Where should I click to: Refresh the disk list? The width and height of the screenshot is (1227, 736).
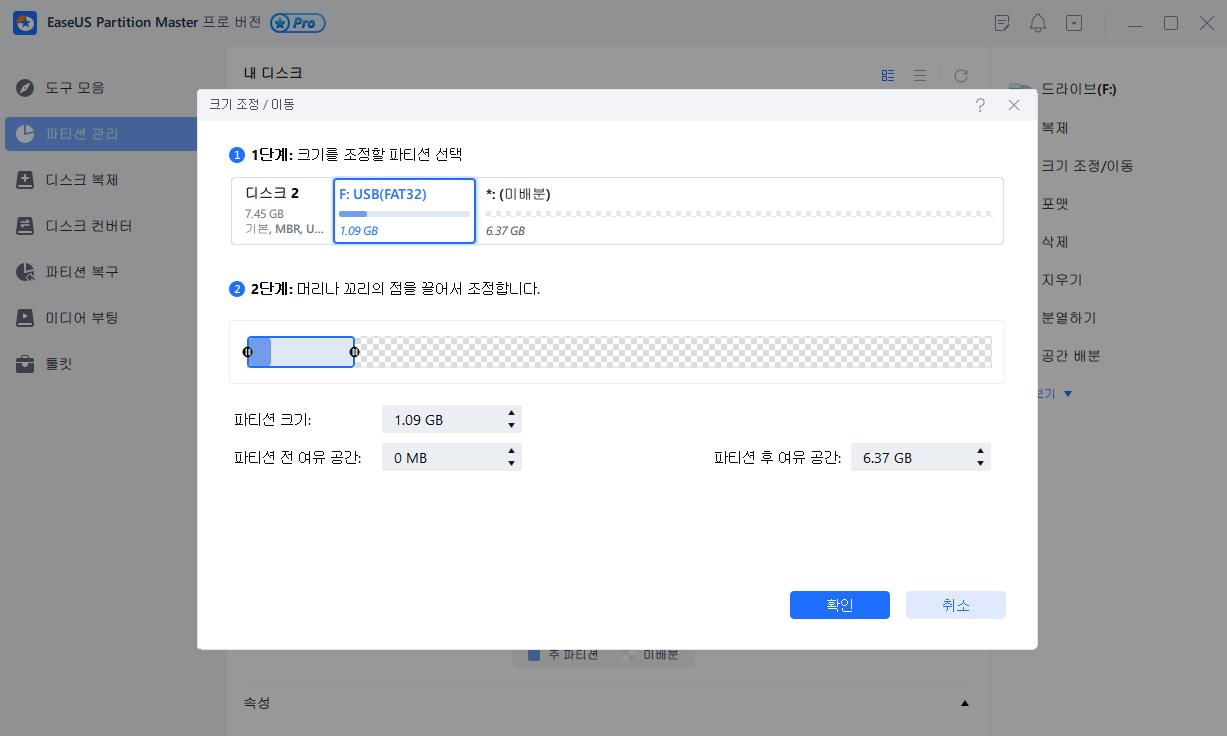pyautogui.click(x=961, y=76)
